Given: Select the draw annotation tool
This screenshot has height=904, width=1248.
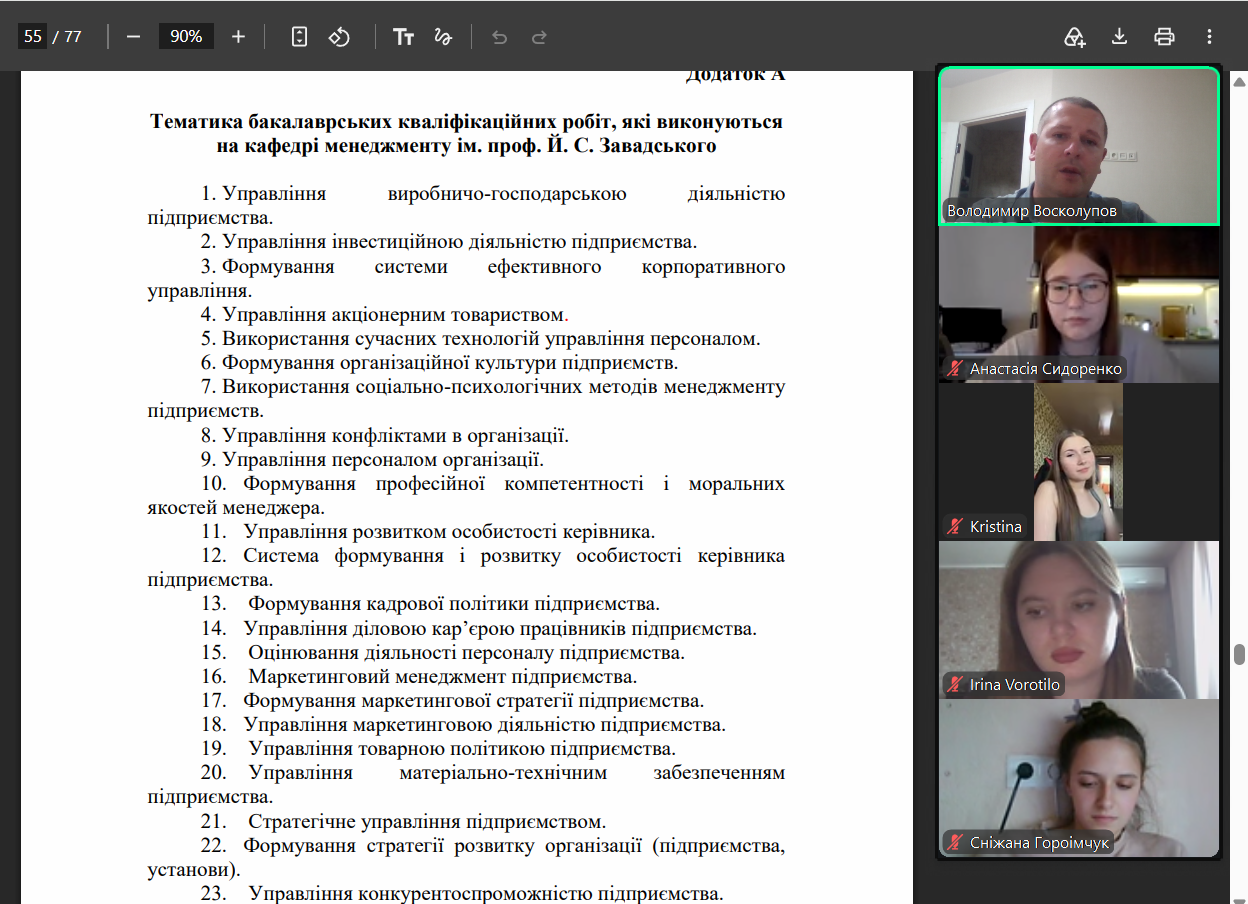Looking at the screenshot, I should (x=443, y=37).
